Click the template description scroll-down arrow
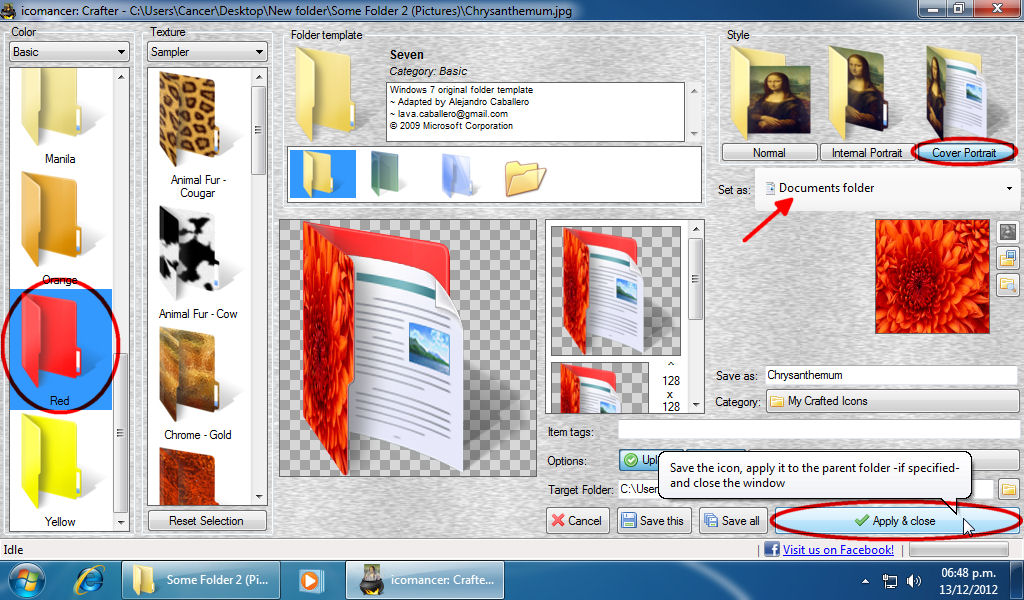The height and width of the screenshot is (600, 1024). (694, 134)
